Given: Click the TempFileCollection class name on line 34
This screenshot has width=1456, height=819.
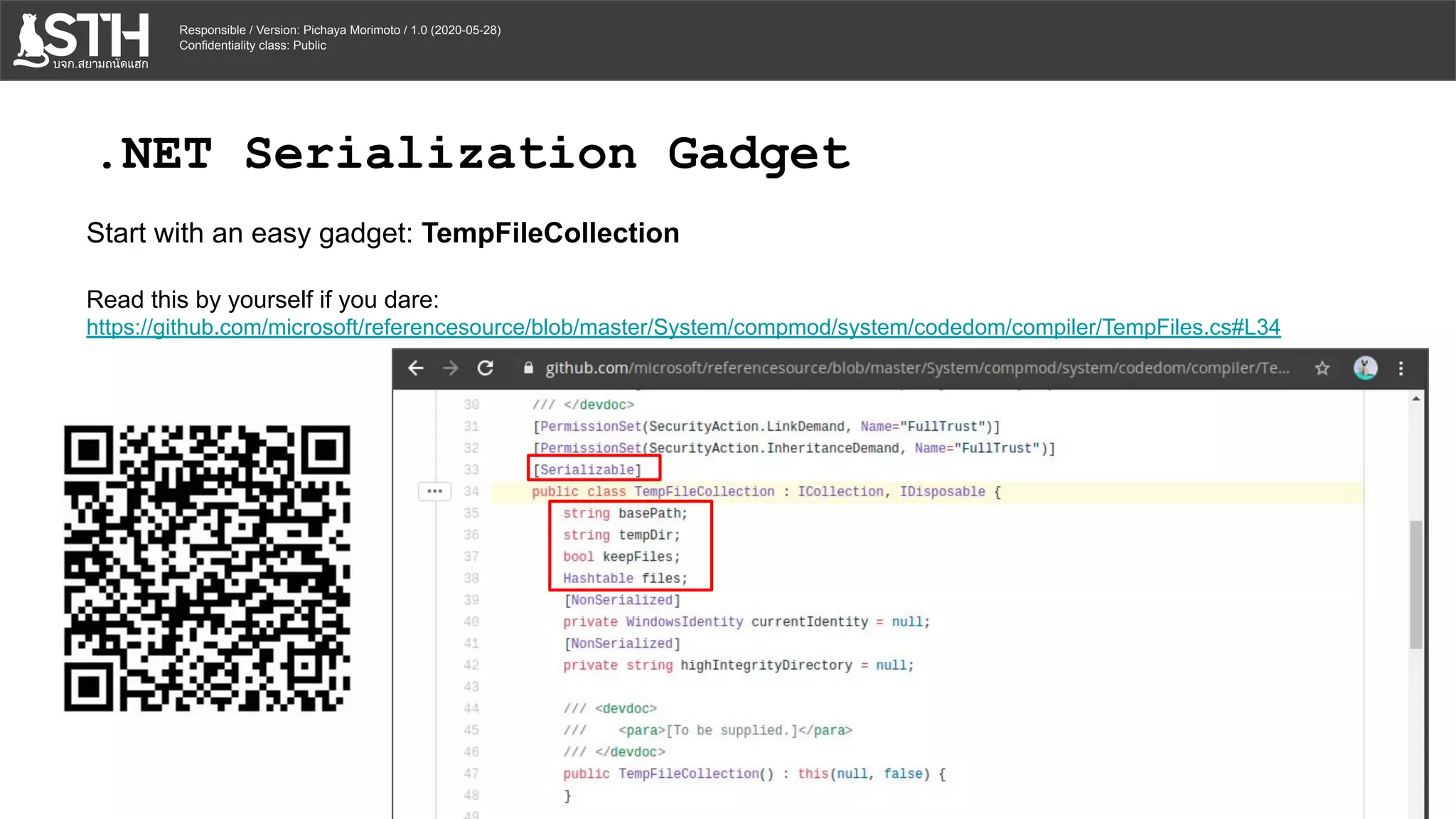Looking at the screenshot, I should tap(705, 491).
